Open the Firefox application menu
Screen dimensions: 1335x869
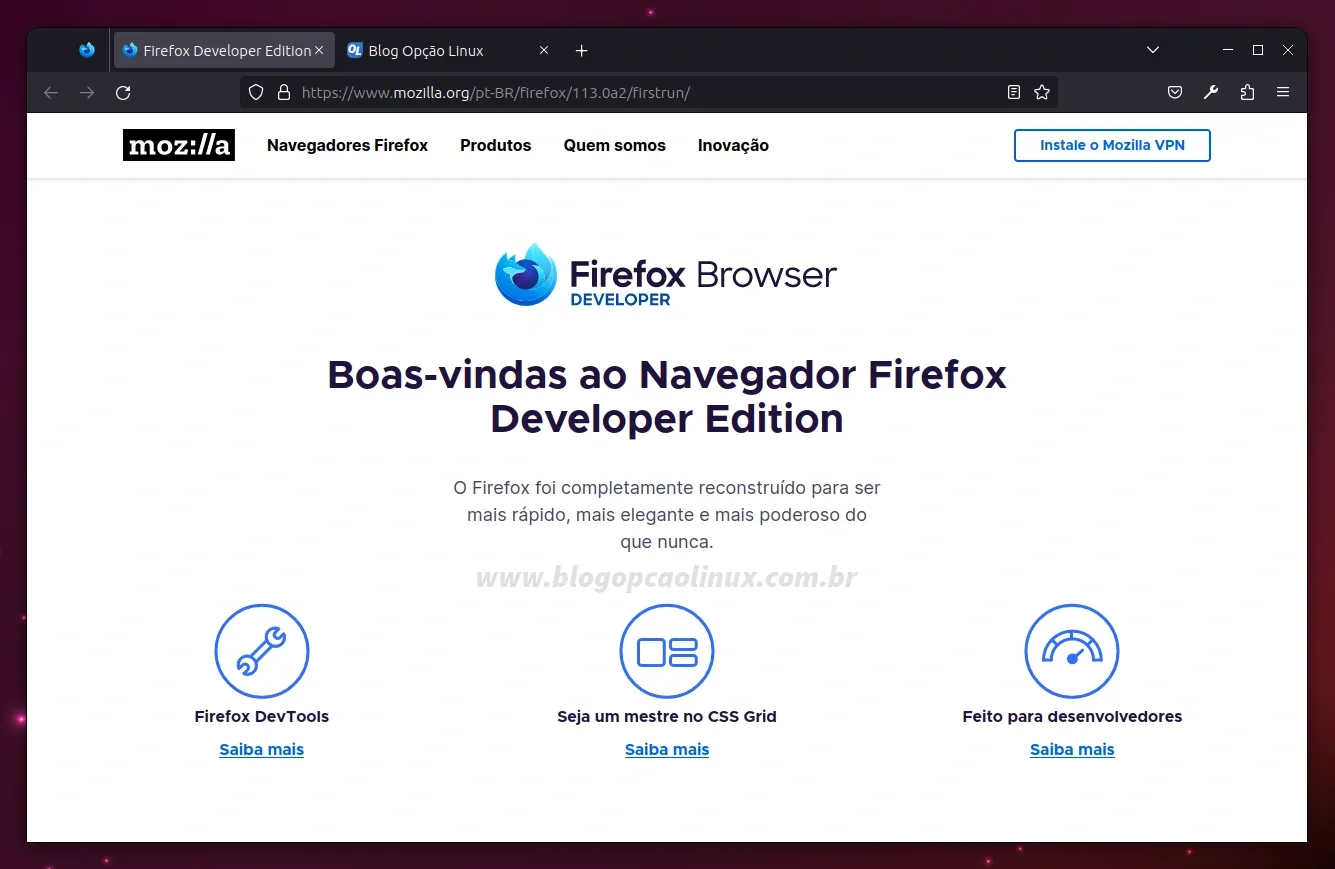(x=1283, y=92)
